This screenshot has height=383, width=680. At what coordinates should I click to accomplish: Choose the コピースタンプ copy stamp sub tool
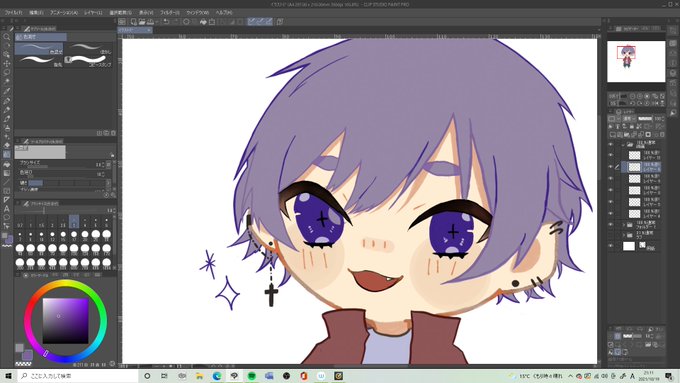(x=89, y=61)
